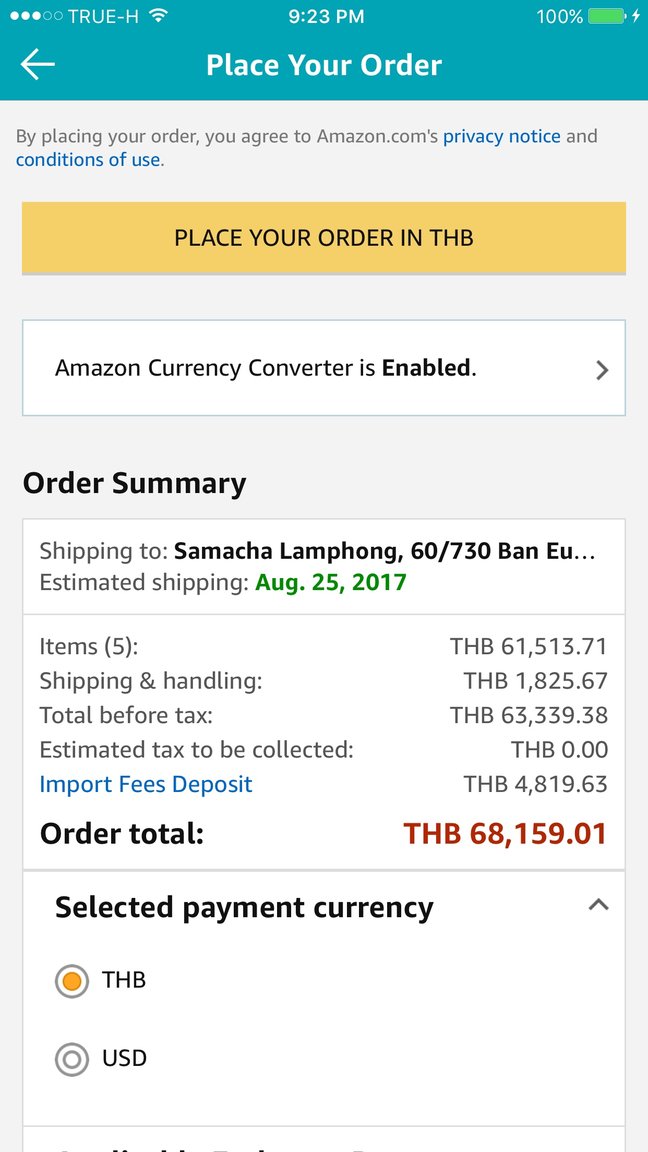The height and width of the screenshot is (1152, 648).
Task: Open the privacy notice link
Action: point(502,136)
